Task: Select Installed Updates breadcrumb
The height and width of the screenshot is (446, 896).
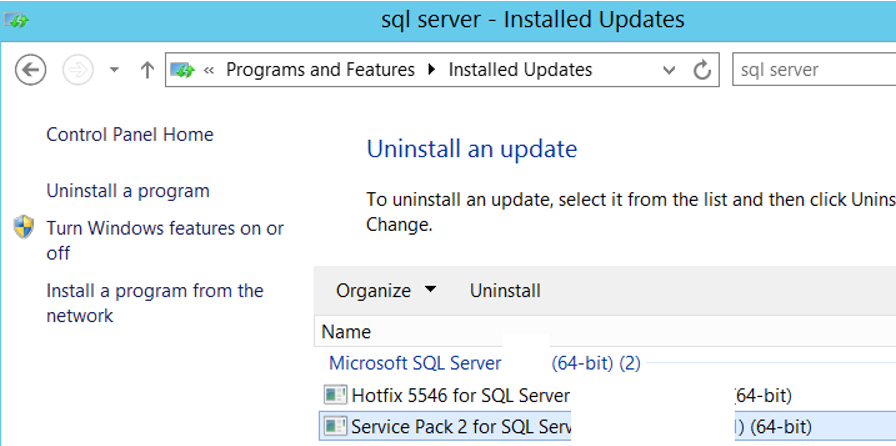Action: pyautogui.click(x=520, y=70)
